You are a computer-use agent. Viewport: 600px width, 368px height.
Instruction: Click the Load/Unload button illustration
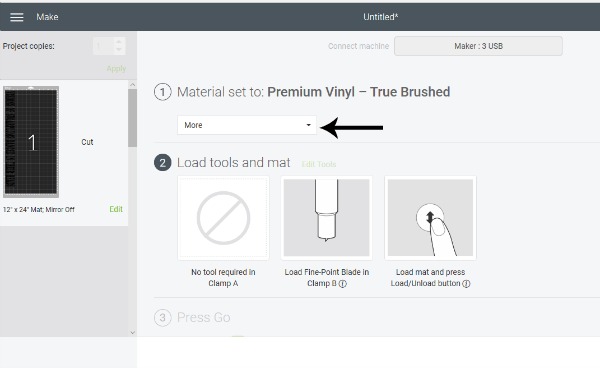tap(430, 218)
